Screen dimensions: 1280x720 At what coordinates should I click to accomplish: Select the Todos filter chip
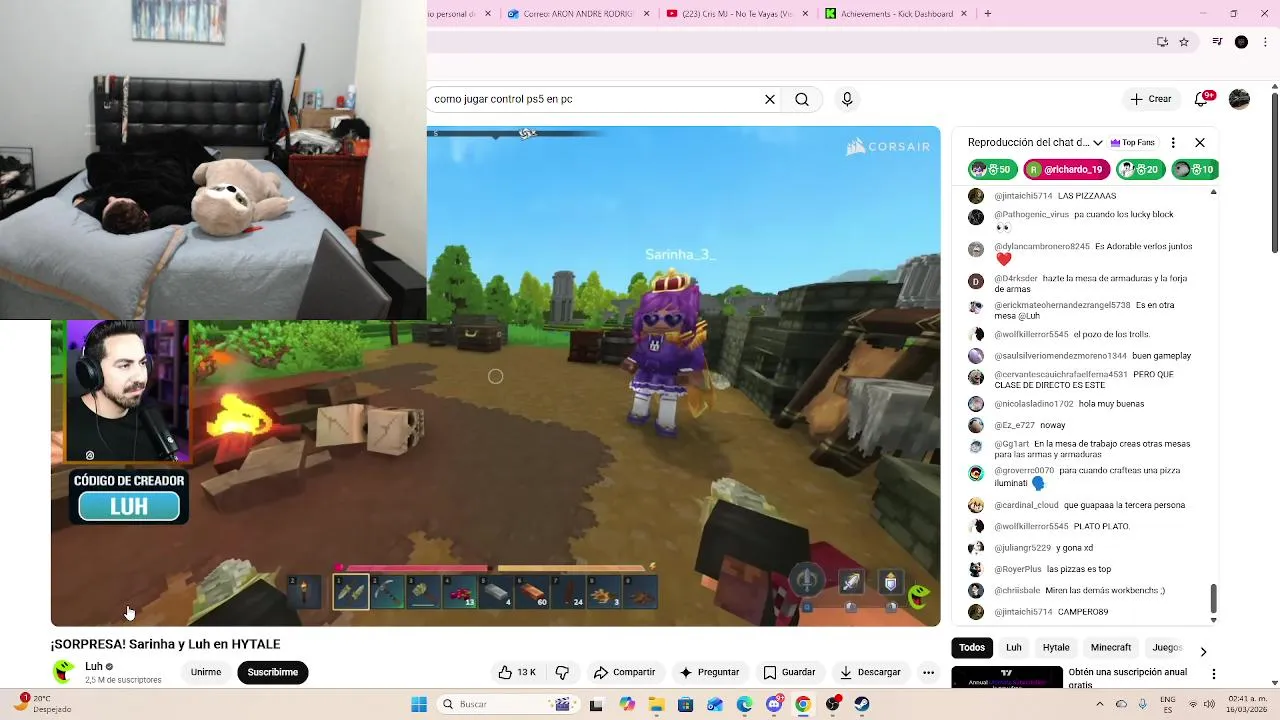[972, 648]
